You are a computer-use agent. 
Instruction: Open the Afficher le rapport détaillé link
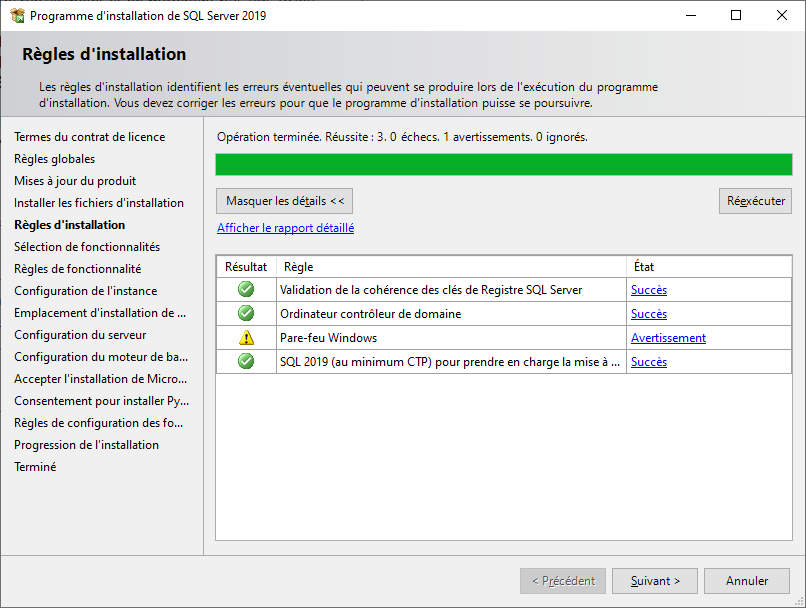tap(285, 228)
